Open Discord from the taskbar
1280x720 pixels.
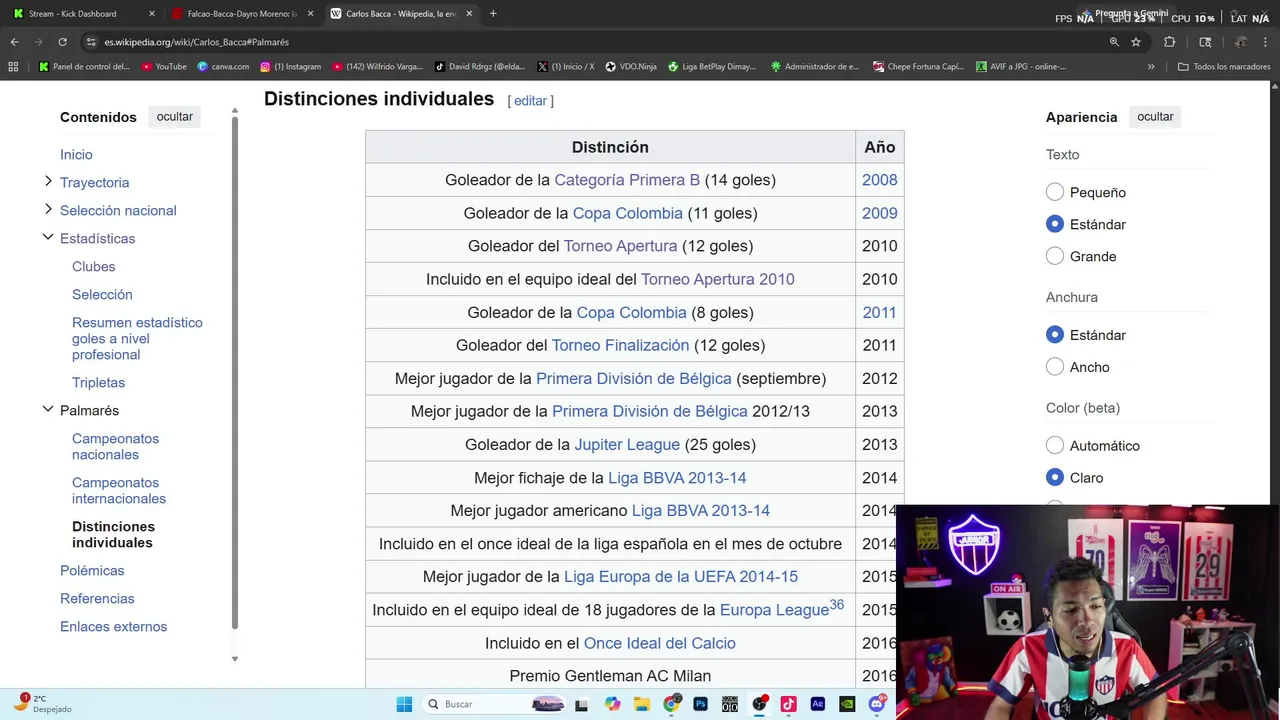click(x=877, y=704)
